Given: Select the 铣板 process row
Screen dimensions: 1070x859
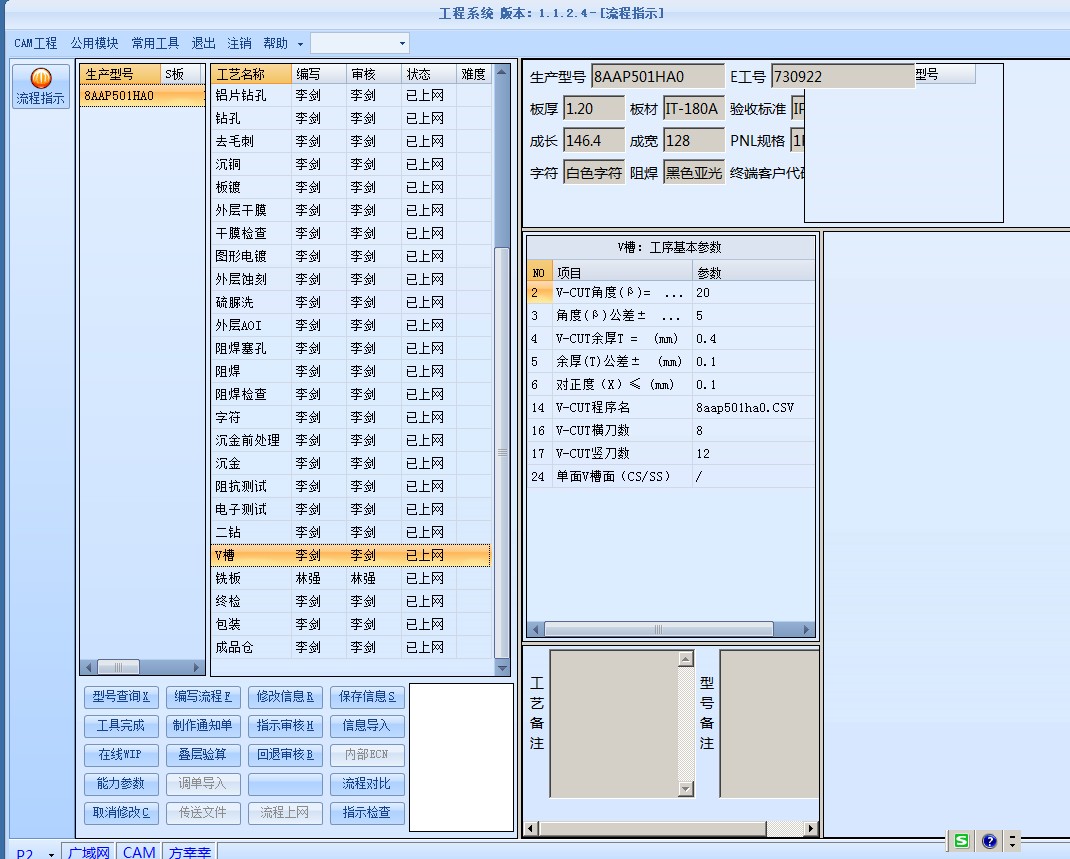Looking at the screenshot, I should coord(351,579).
